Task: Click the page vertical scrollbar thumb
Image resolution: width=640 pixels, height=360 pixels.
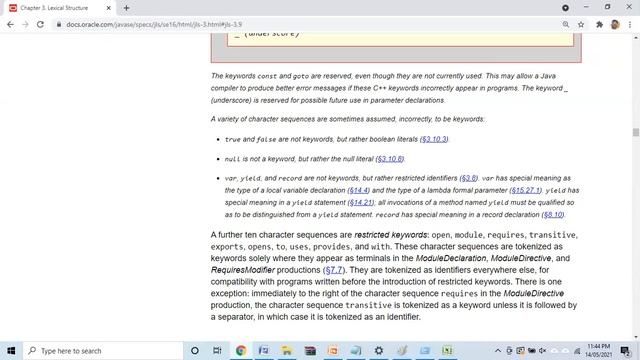Action: (x=636, y=132)
